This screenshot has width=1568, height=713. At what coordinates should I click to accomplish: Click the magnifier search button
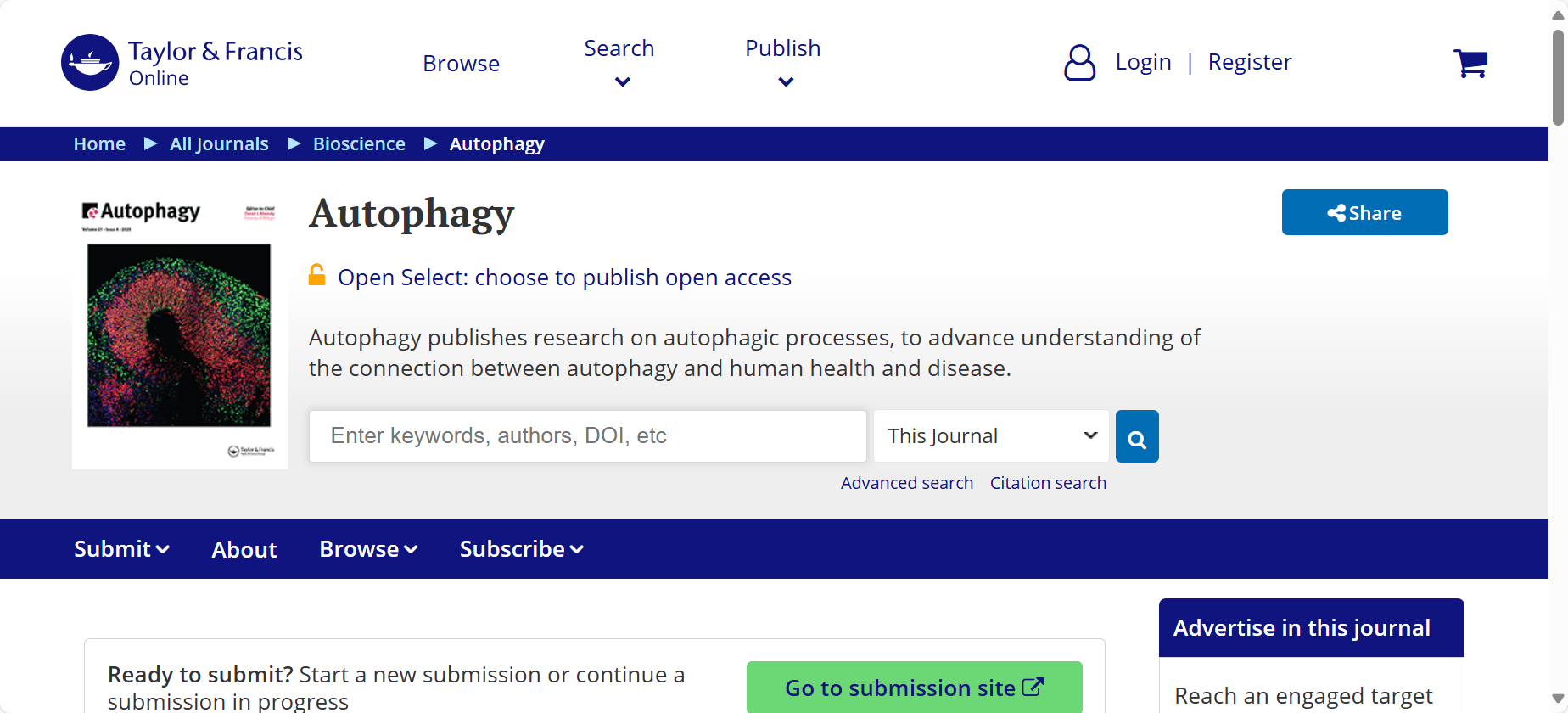click(1137, 436)
